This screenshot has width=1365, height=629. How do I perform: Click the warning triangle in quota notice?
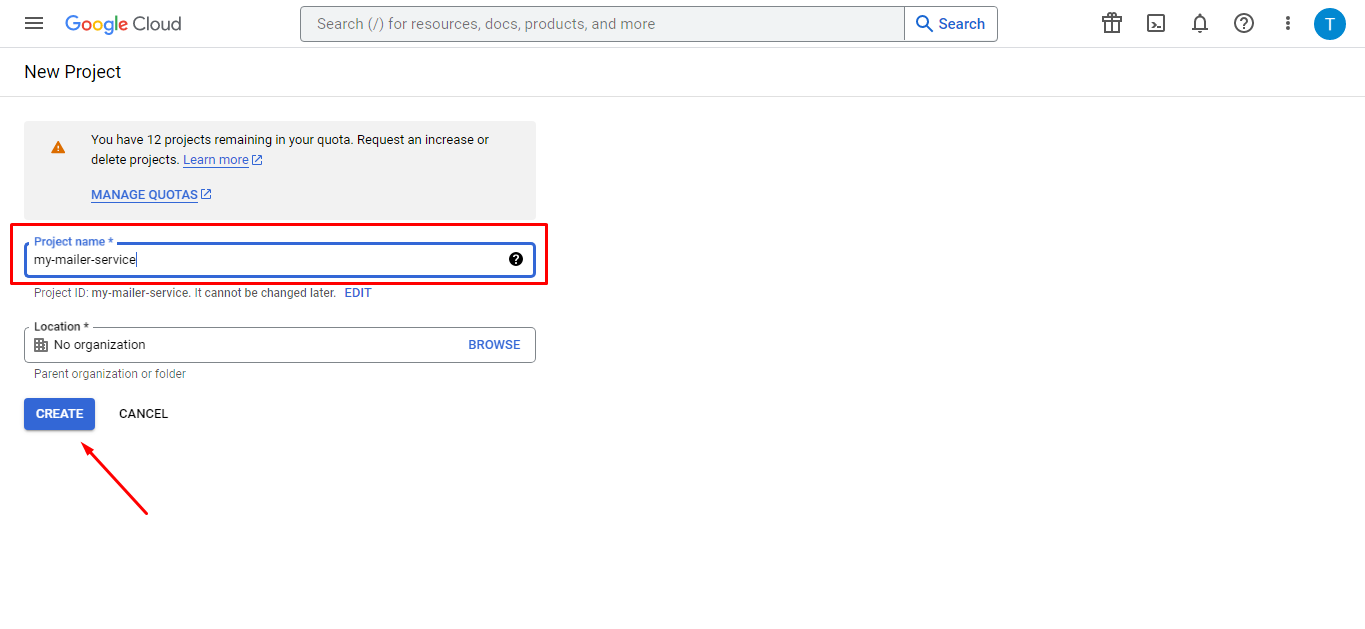pyautogui.click(x=57, y=146)
